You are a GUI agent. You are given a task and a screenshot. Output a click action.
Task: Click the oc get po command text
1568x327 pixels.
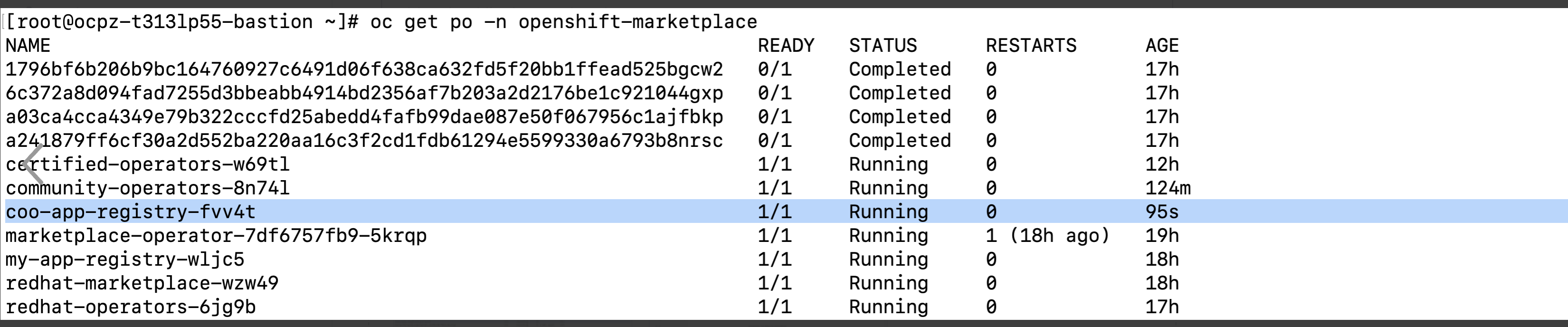point(563,22)
